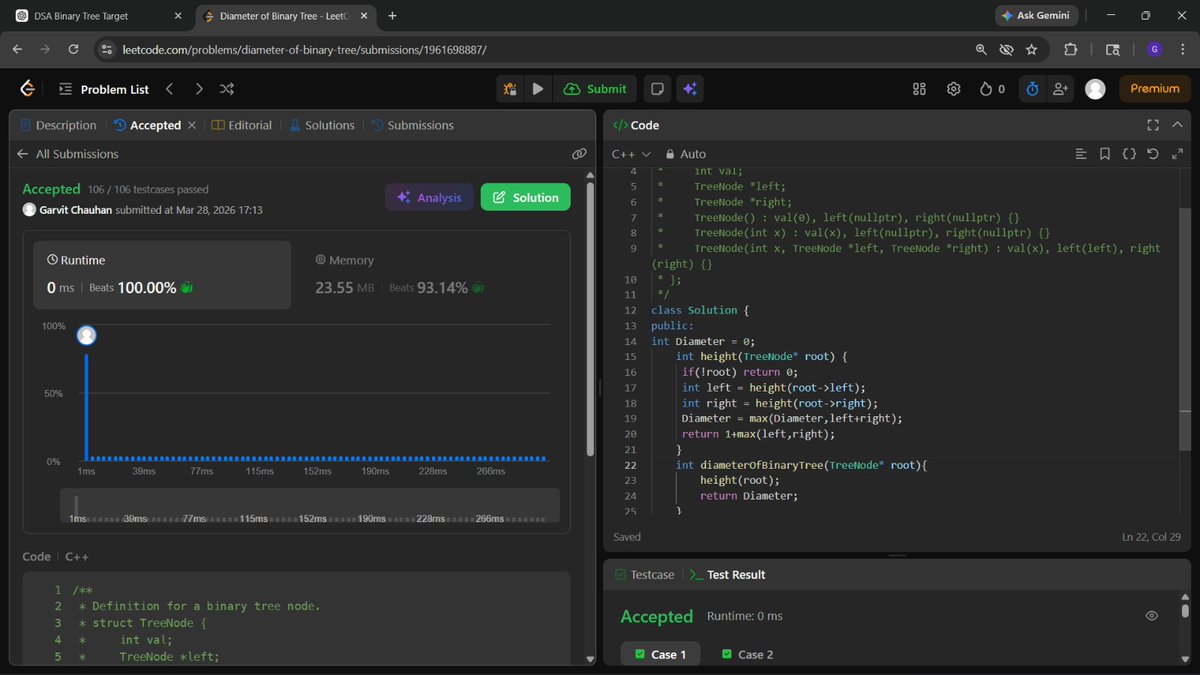
Task: Switch to the Editorial tab
Action: [x=242, y=125]
